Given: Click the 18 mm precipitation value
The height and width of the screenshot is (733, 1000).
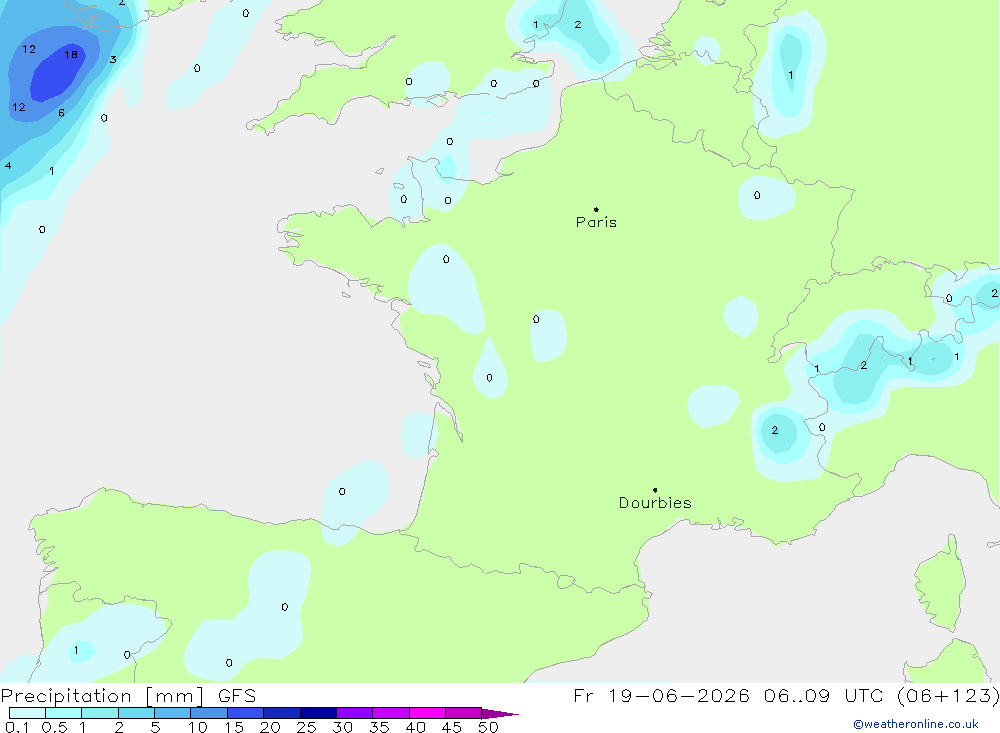Looking at the screenshot, I should point(71,55).
